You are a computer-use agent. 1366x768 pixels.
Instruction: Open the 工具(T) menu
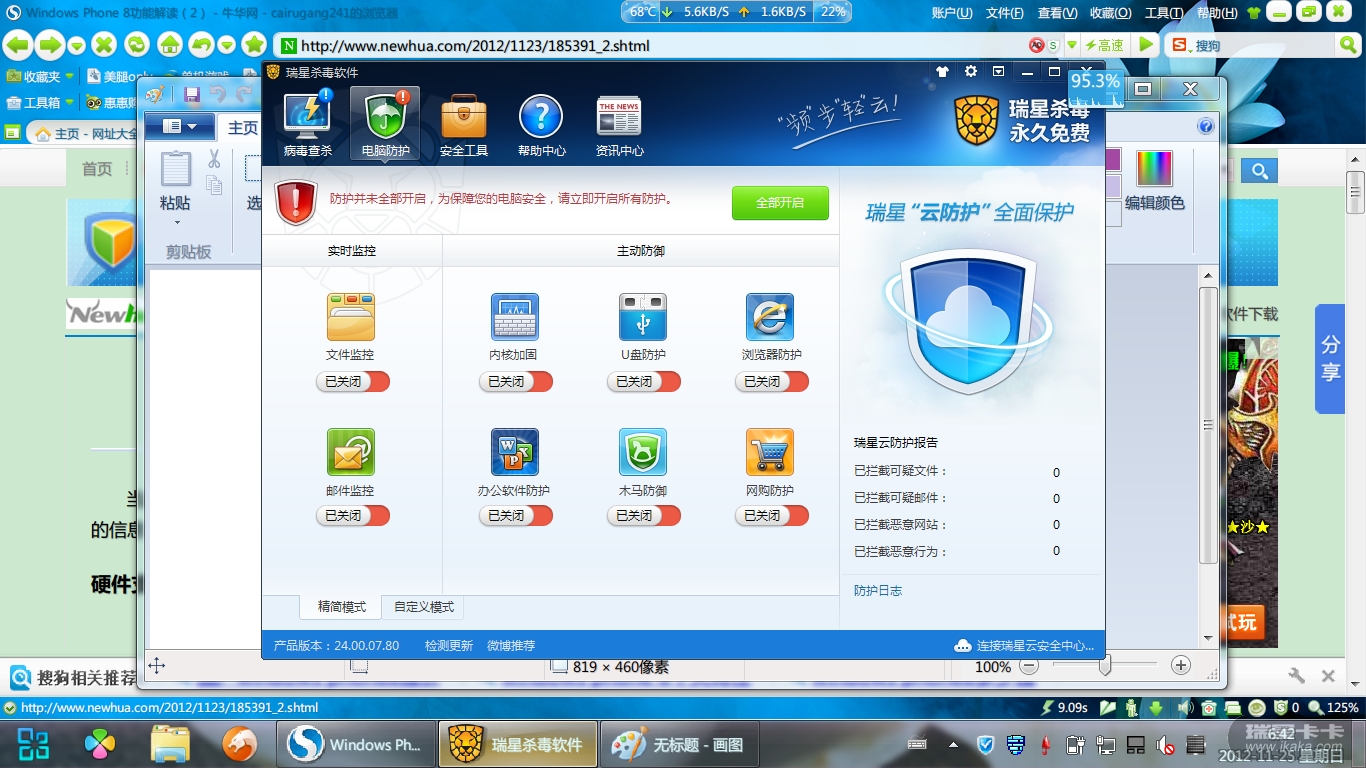coord(1163,13)
